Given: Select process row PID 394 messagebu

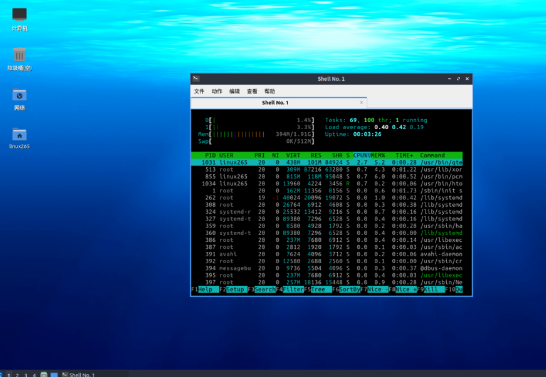Looking at the screenshot, I should [x=327, y=268].
